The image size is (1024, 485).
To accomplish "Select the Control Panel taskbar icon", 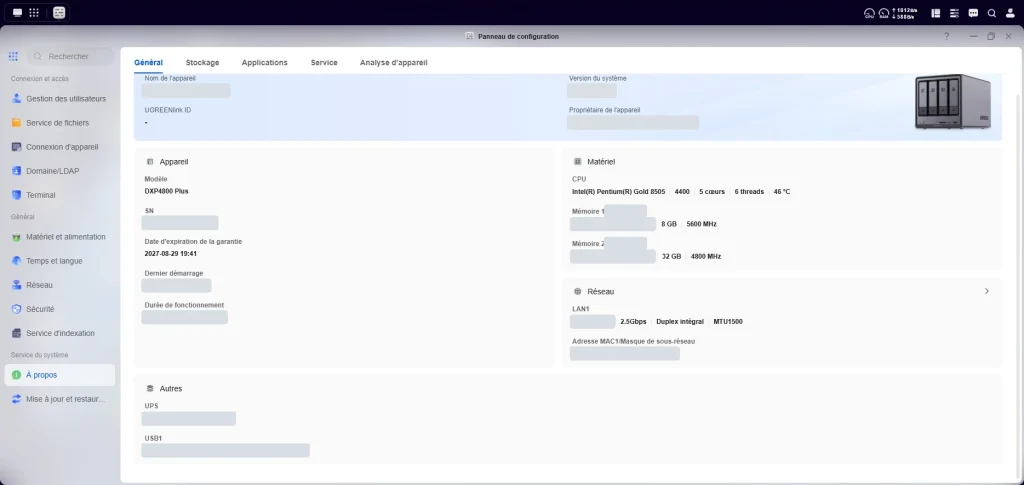I will pyautogui.click(x=59, y=12).
